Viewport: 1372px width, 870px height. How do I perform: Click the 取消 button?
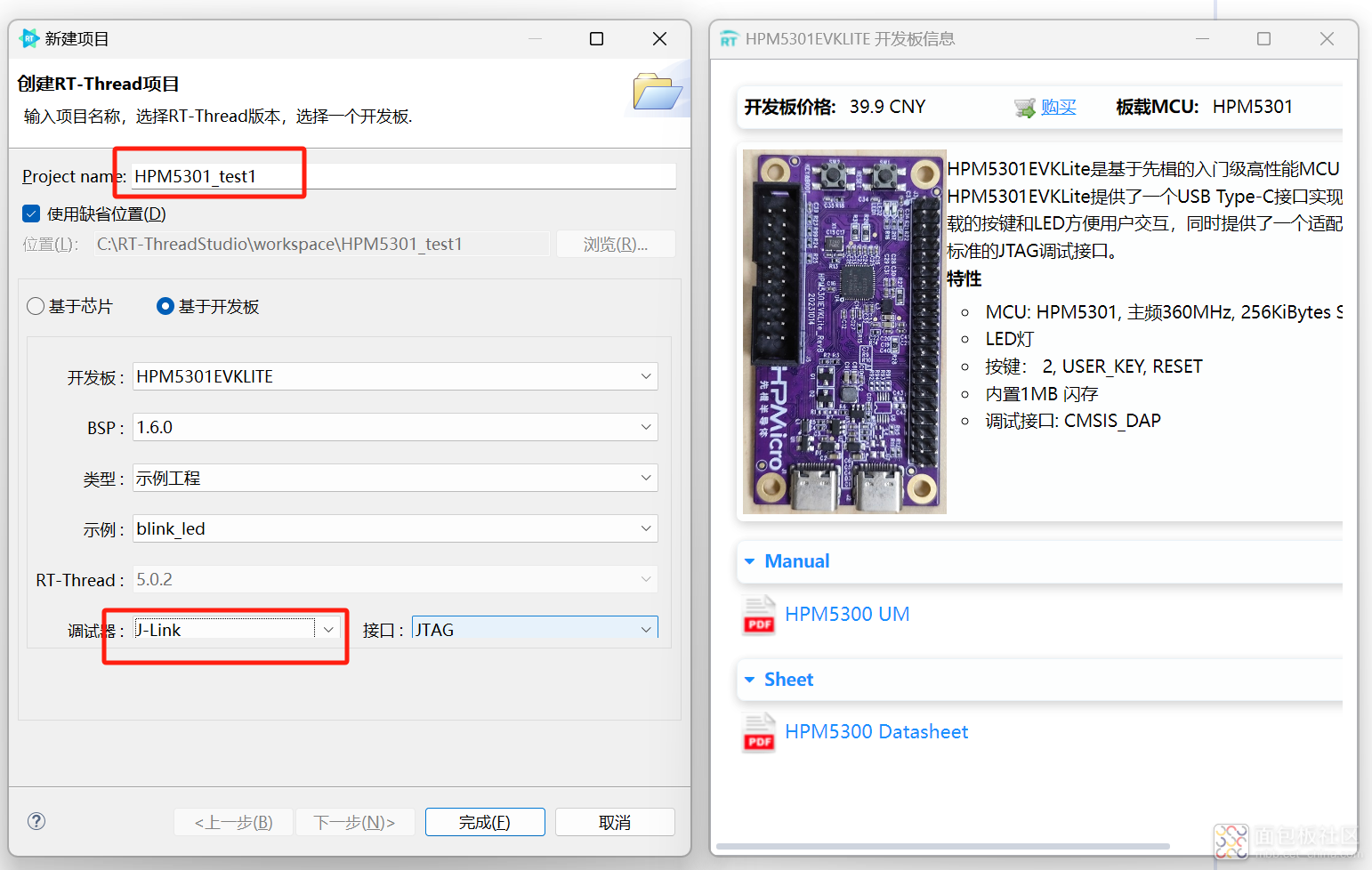(x=615, y=822)
